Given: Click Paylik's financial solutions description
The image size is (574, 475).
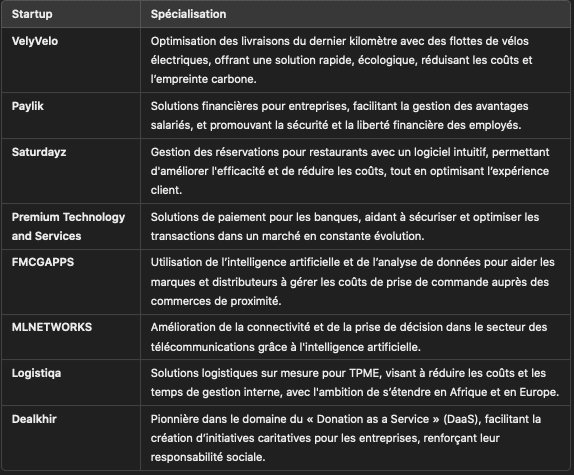Looking at the screenshot, I should (x=339, y=116).
